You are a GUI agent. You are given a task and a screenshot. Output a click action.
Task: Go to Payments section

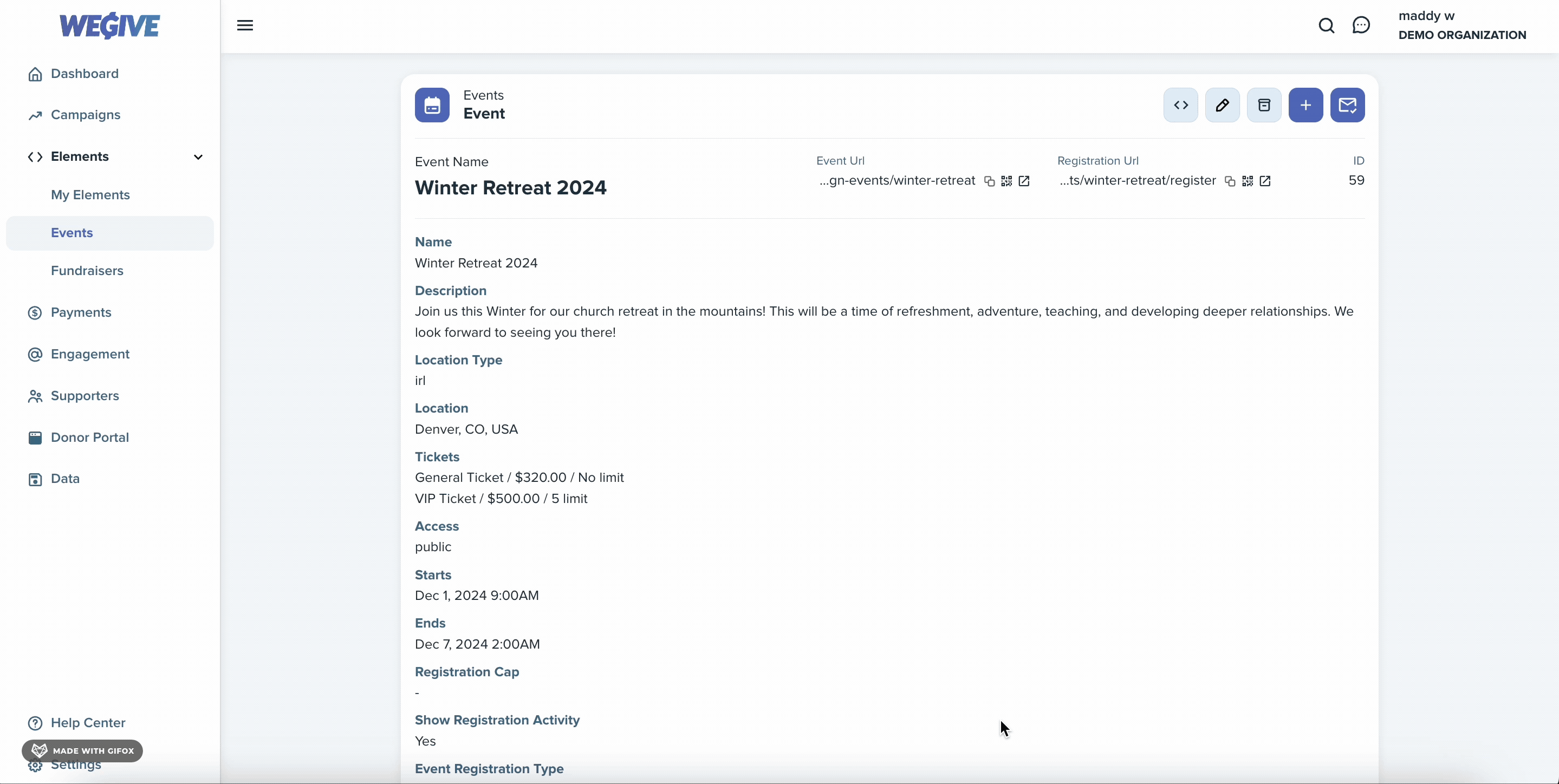(81, 313)
